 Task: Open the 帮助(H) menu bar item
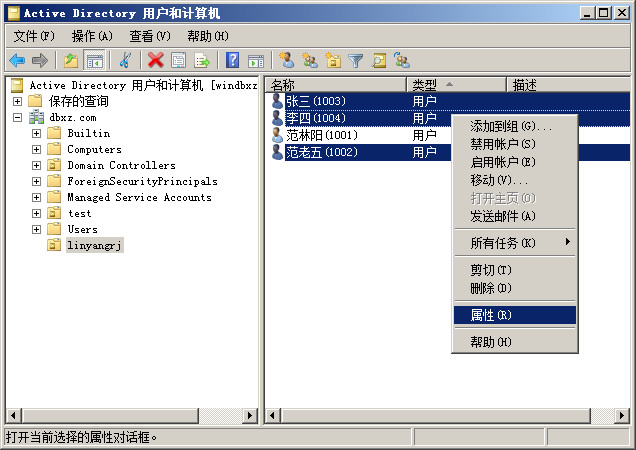coord(208,36)
